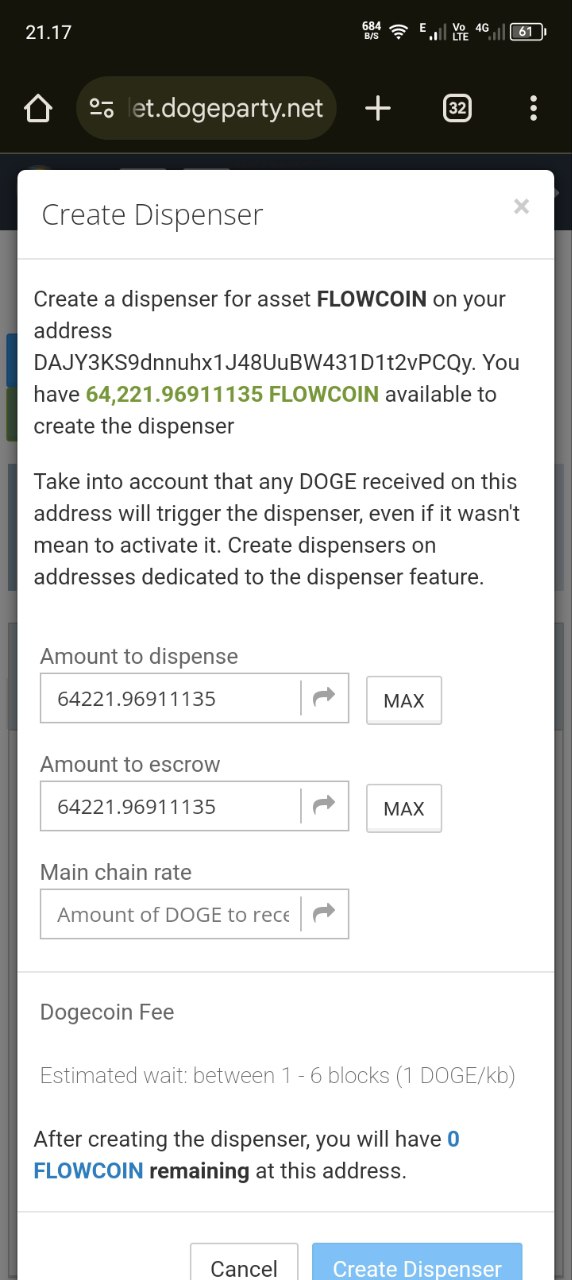The height and width of the screenshot is (1280, 572).
Task: Cancel the dispenser creation
Action: click(244, 1262)
